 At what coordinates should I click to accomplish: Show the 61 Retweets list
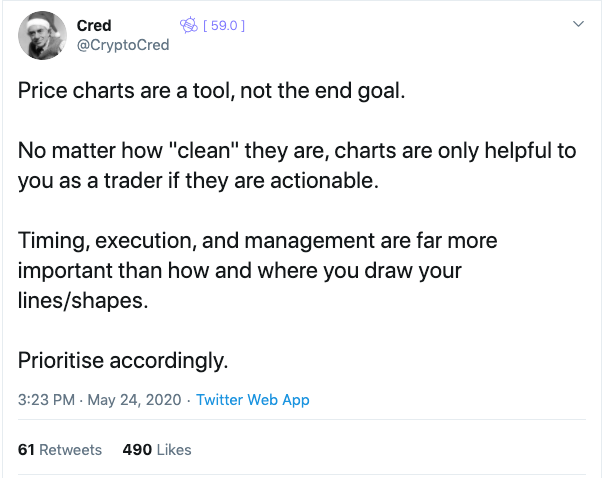point(60,450)
